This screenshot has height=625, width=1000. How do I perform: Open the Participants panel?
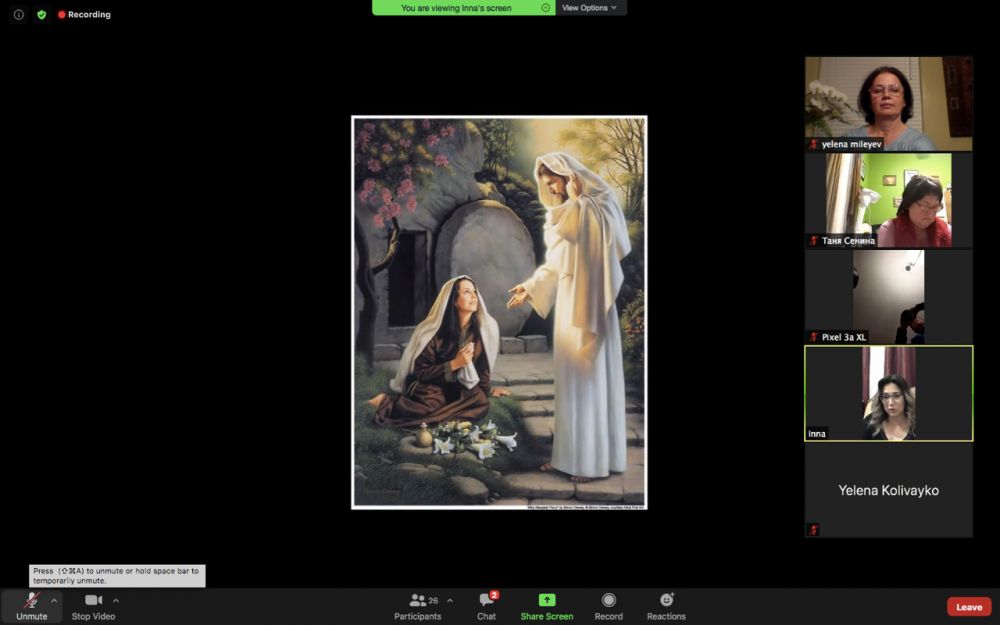pos(418,607)
